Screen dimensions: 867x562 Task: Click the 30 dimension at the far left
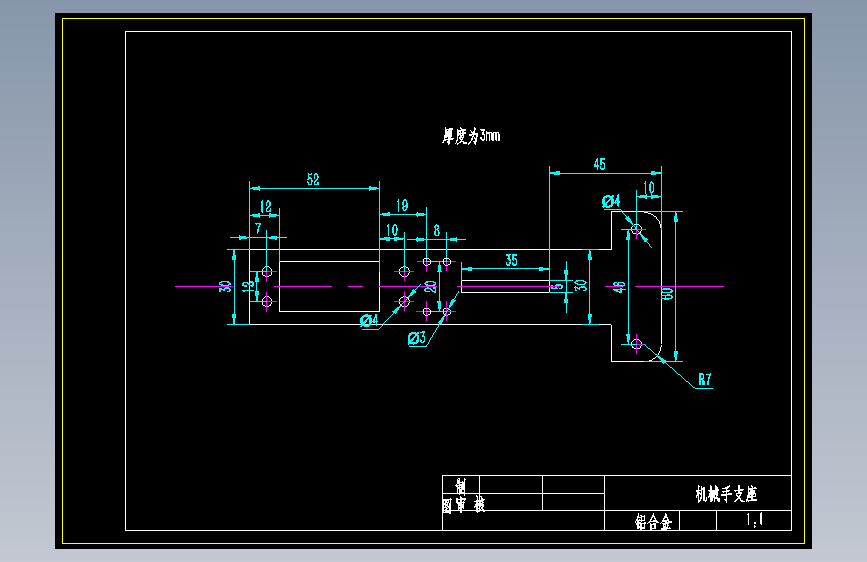click(224, 286)
